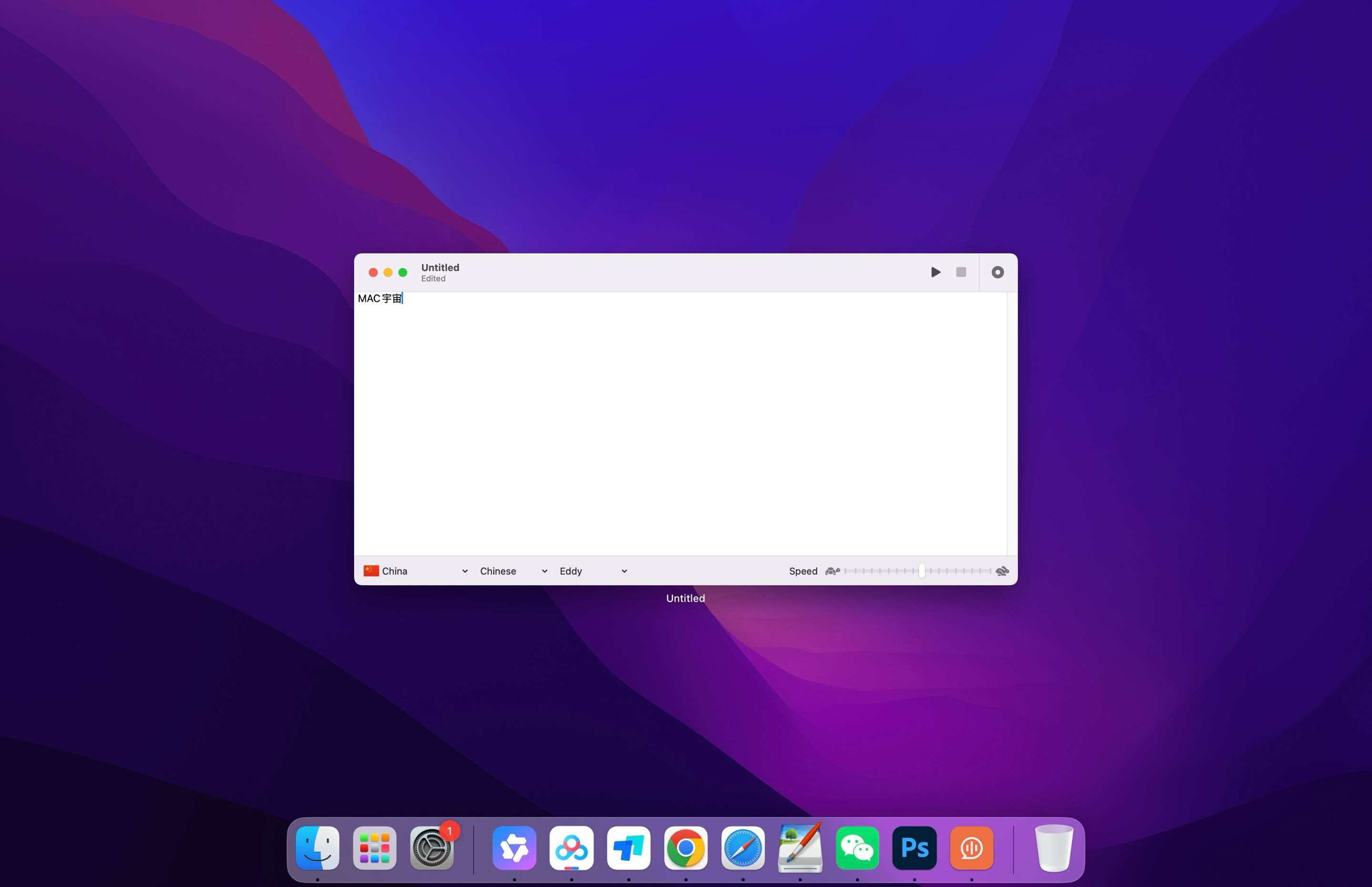Open the Trash in the dock
Screen dimensions: 1372x887
click(1053, 848)
